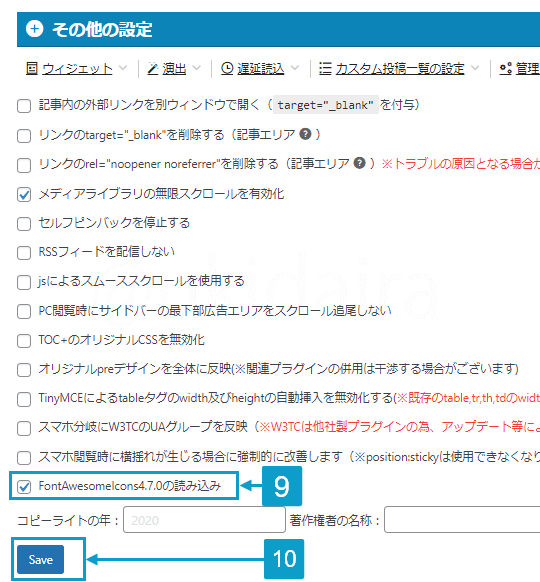Collapse その他の設定 section via plus icon

pos(35,29)
